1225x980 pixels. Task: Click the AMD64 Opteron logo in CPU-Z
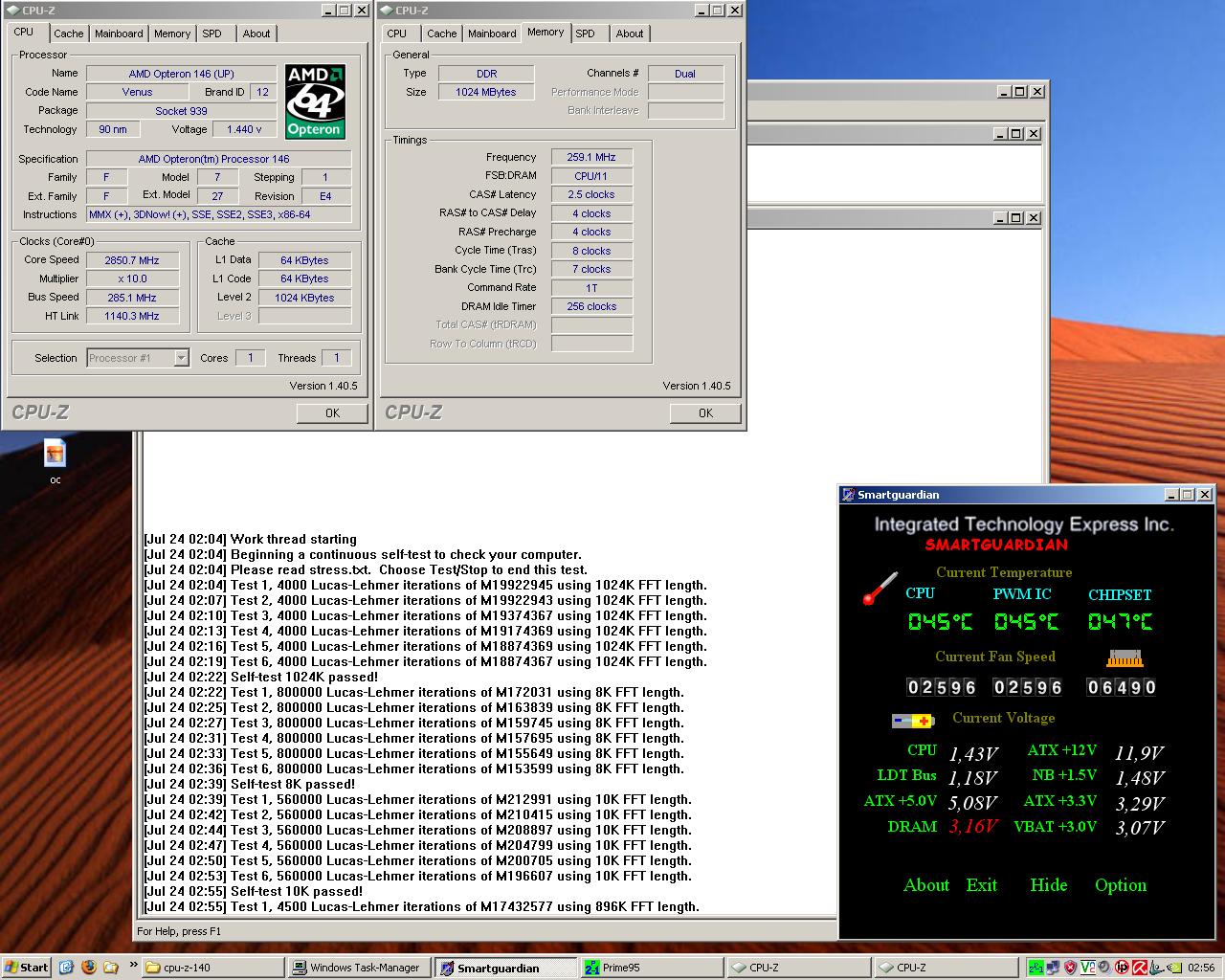tap(315, 101)
